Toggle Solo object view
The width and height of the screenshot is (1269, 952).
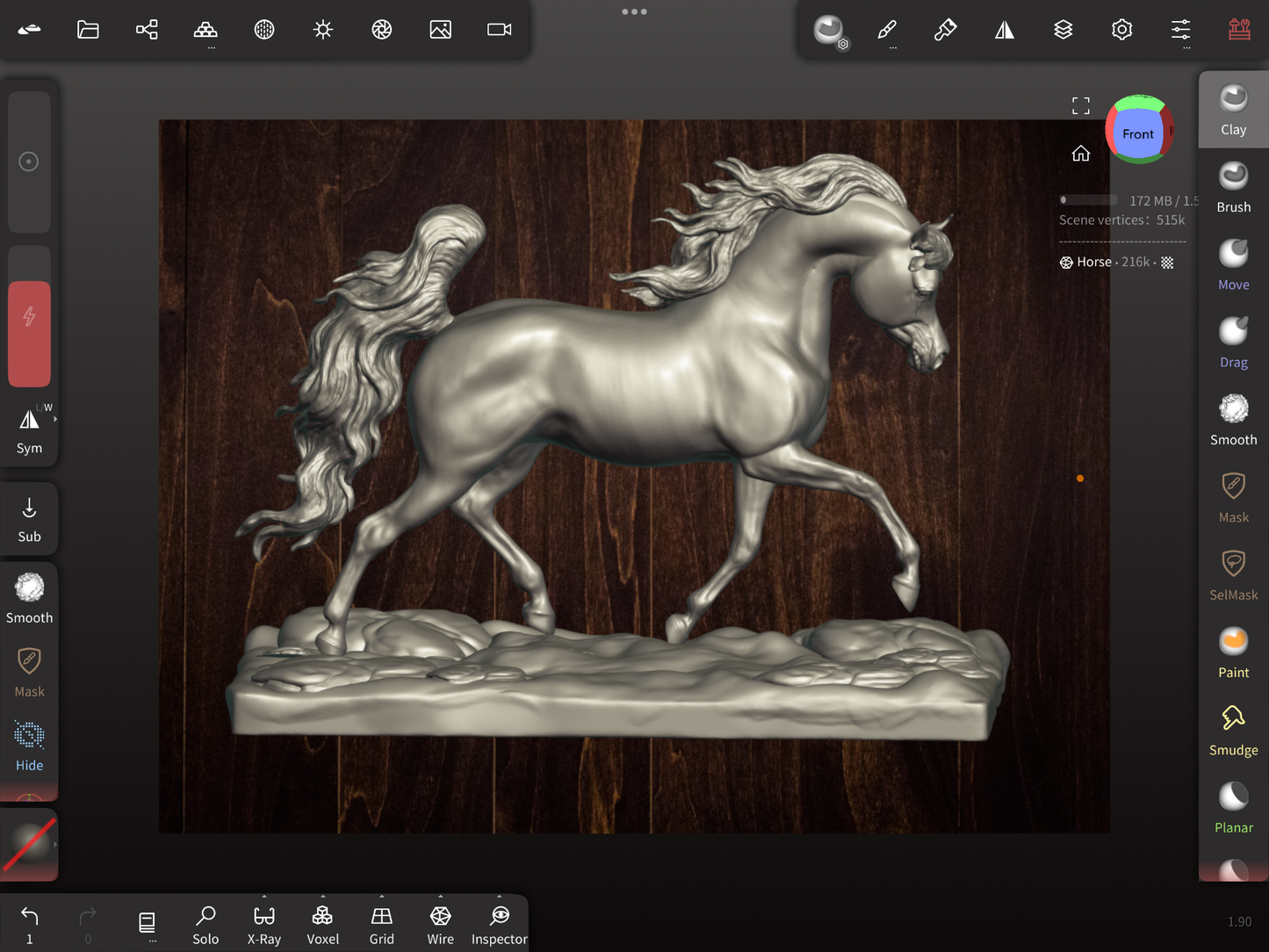pyautogui.click(x=205, y=924)
